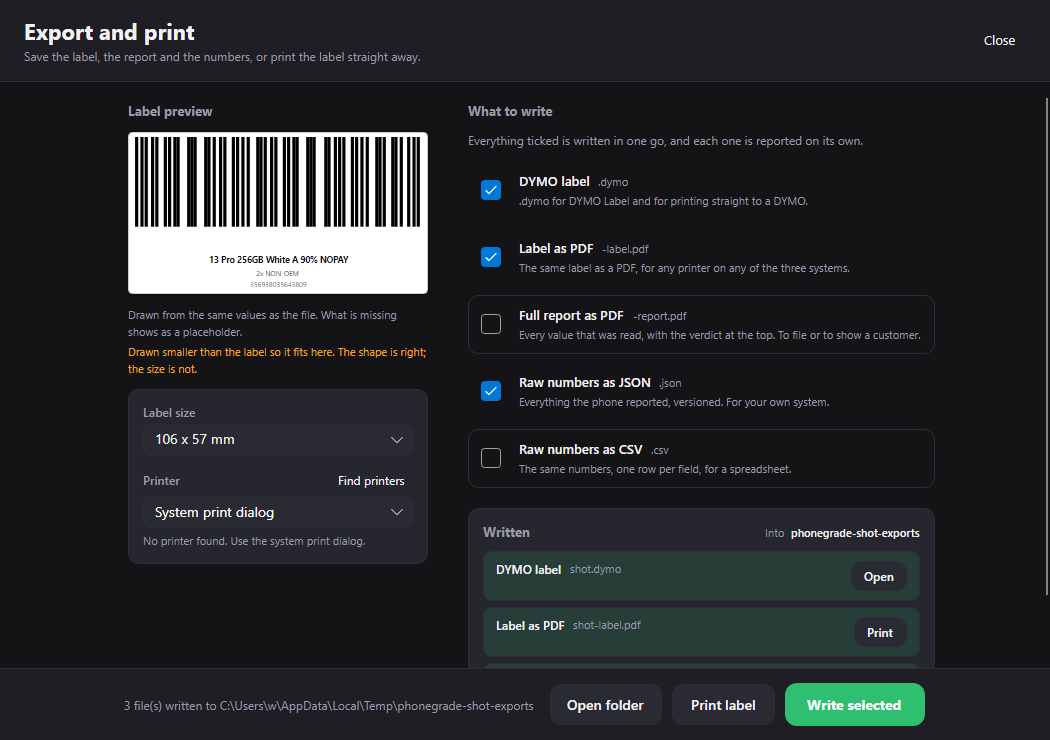This screenshot has height=740, width=1050.
Task: Click the "Everything ticked is written in one go" text
Action: point(666,141)
